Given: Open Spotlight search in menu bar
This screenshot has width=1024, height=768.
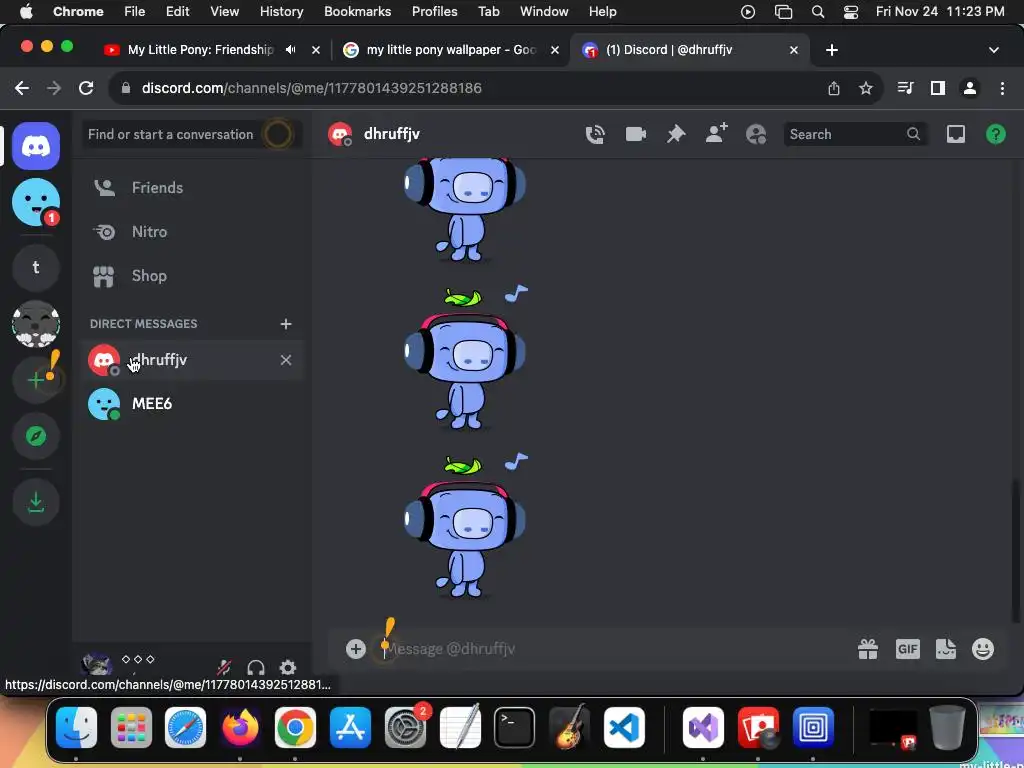Looking at the screenshot, I should click(818, 12).
